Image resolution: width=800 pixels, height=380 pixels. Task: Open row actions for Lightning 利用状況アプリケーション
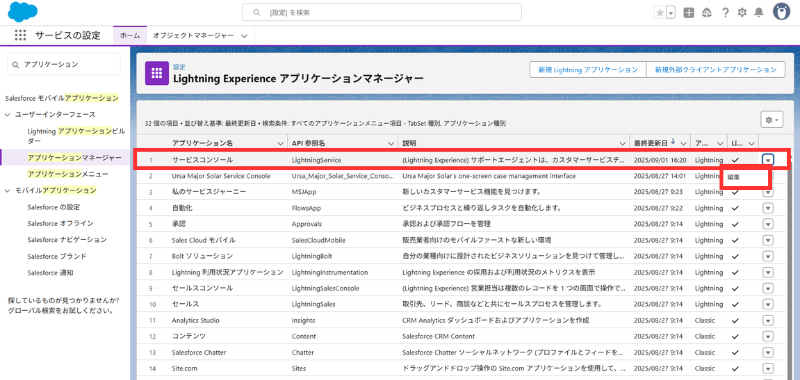coord(768,272)
